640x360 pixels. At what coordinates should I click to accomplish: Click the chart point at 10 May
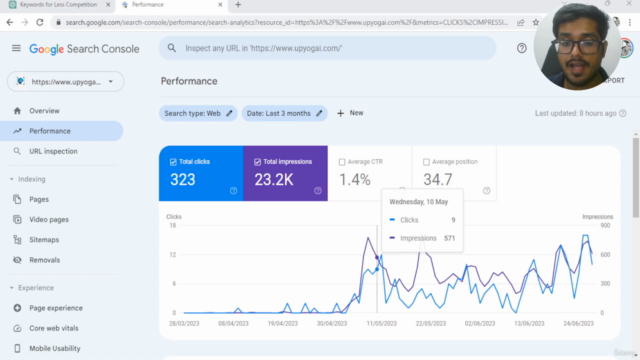coord(377,258)
